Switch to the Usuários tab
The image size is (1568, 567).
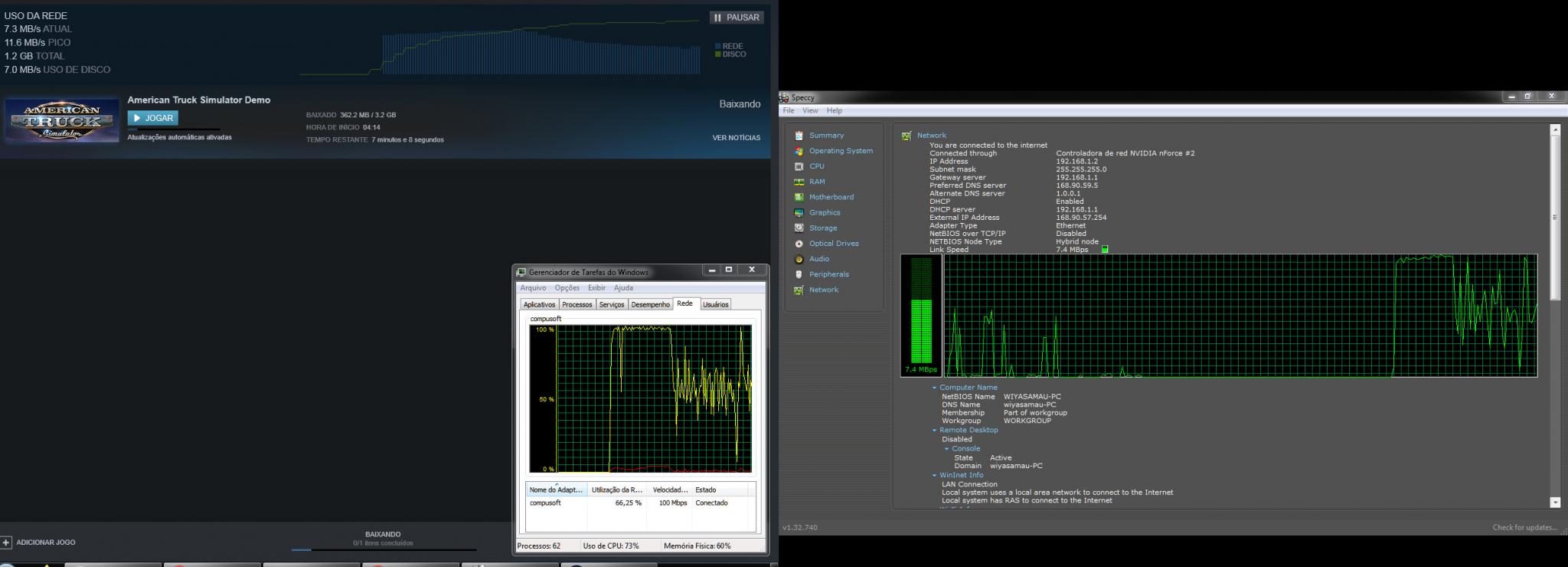click(716, 304)
